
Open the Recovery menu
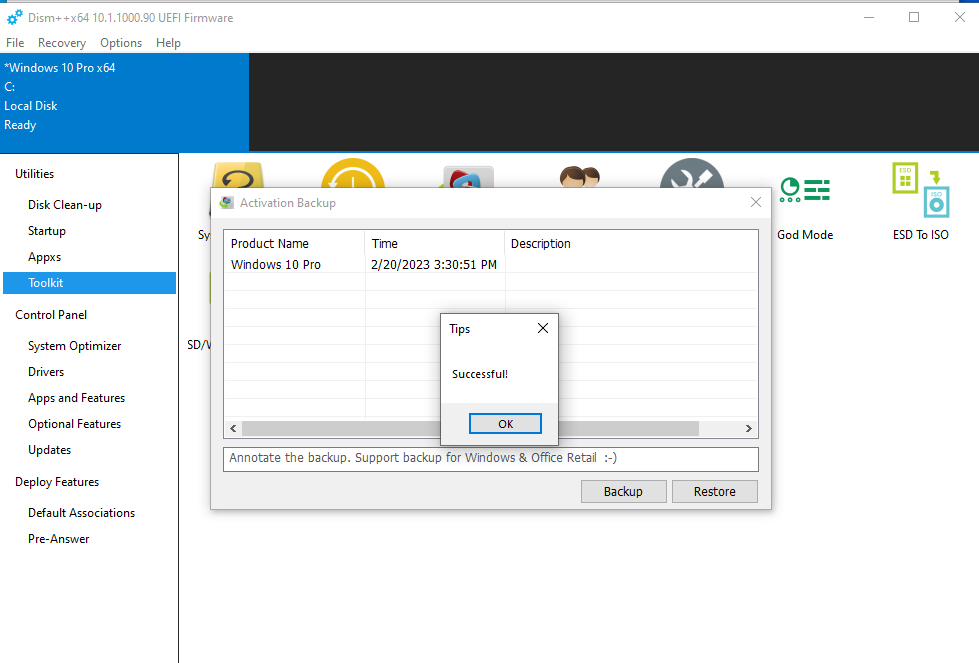tap(62, 42)
